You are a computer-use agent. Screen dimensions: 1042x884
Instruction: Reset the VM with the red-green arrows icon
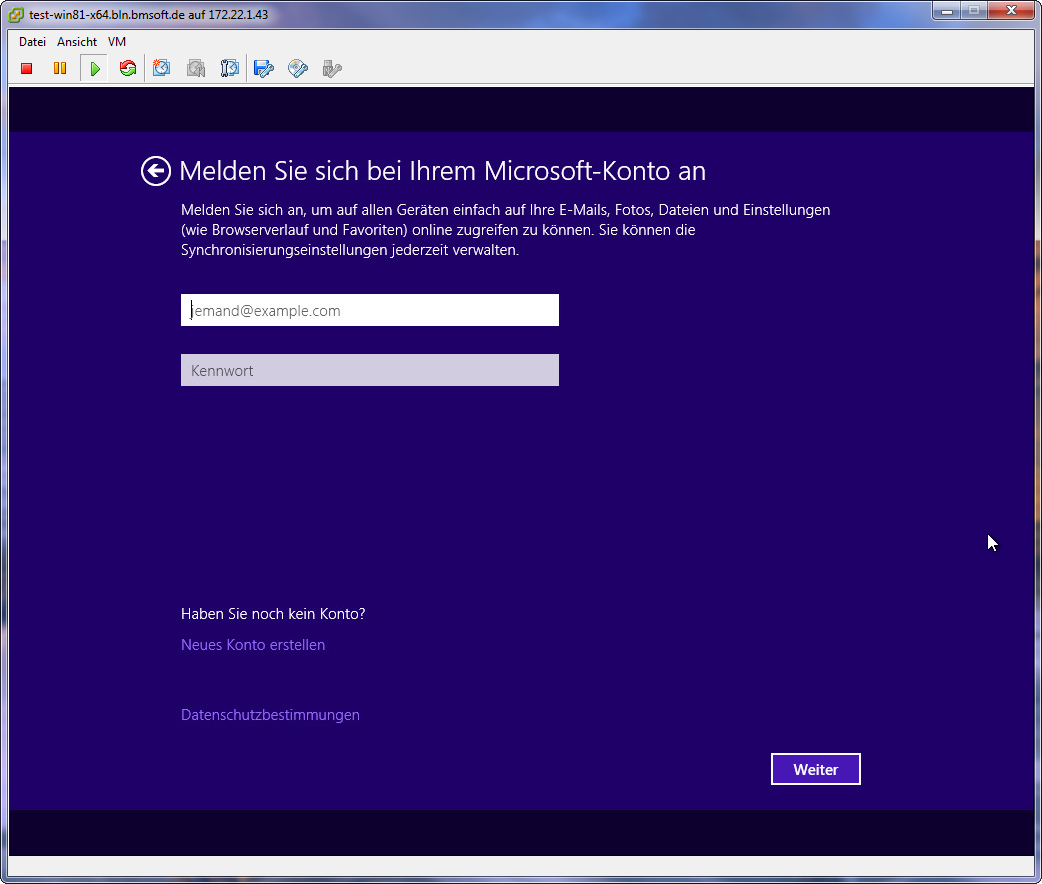[128, 68]
